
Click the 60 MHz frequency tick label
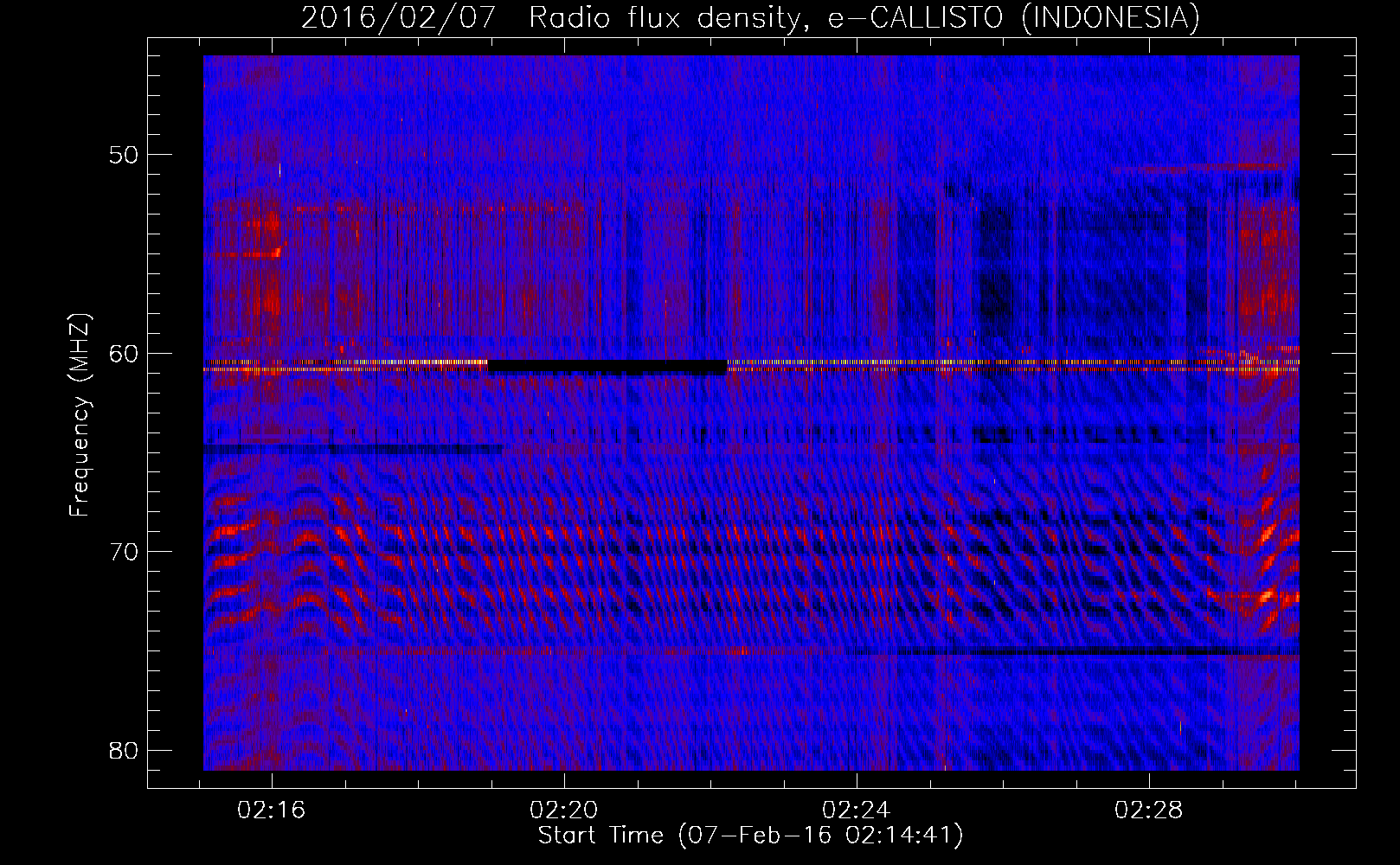124,353
